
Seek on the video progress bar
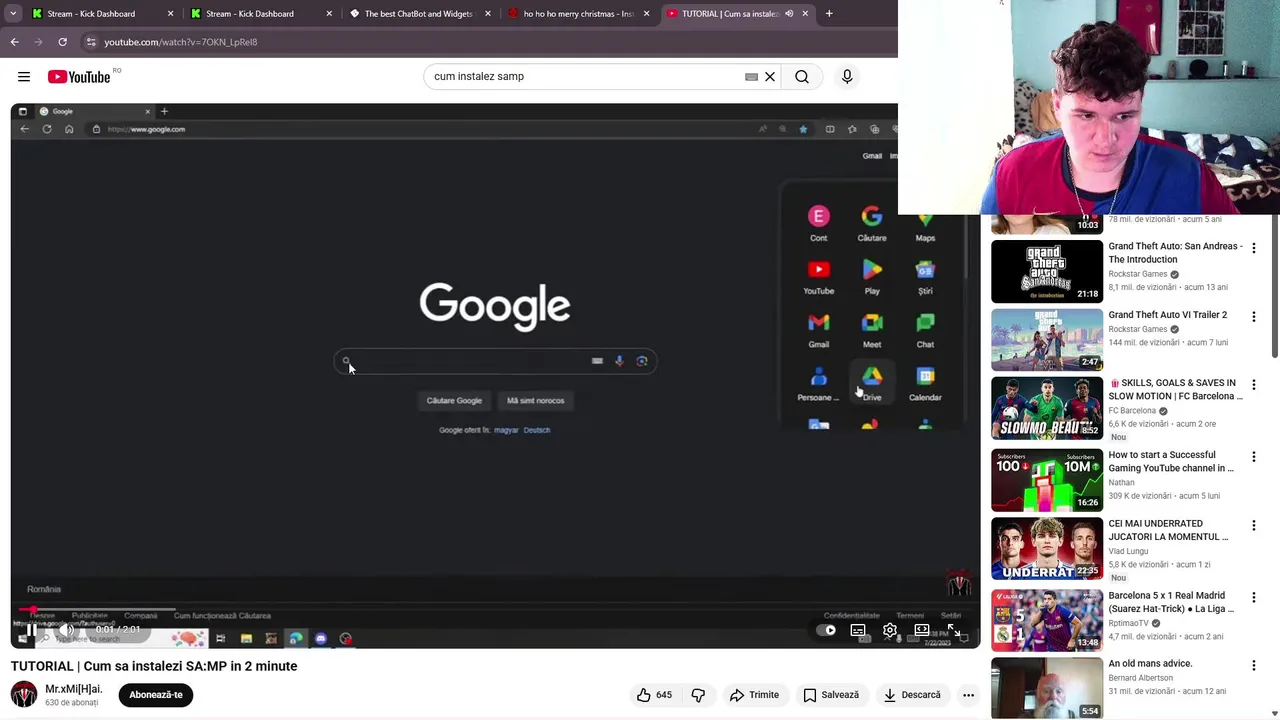click(x=495, y=609)
